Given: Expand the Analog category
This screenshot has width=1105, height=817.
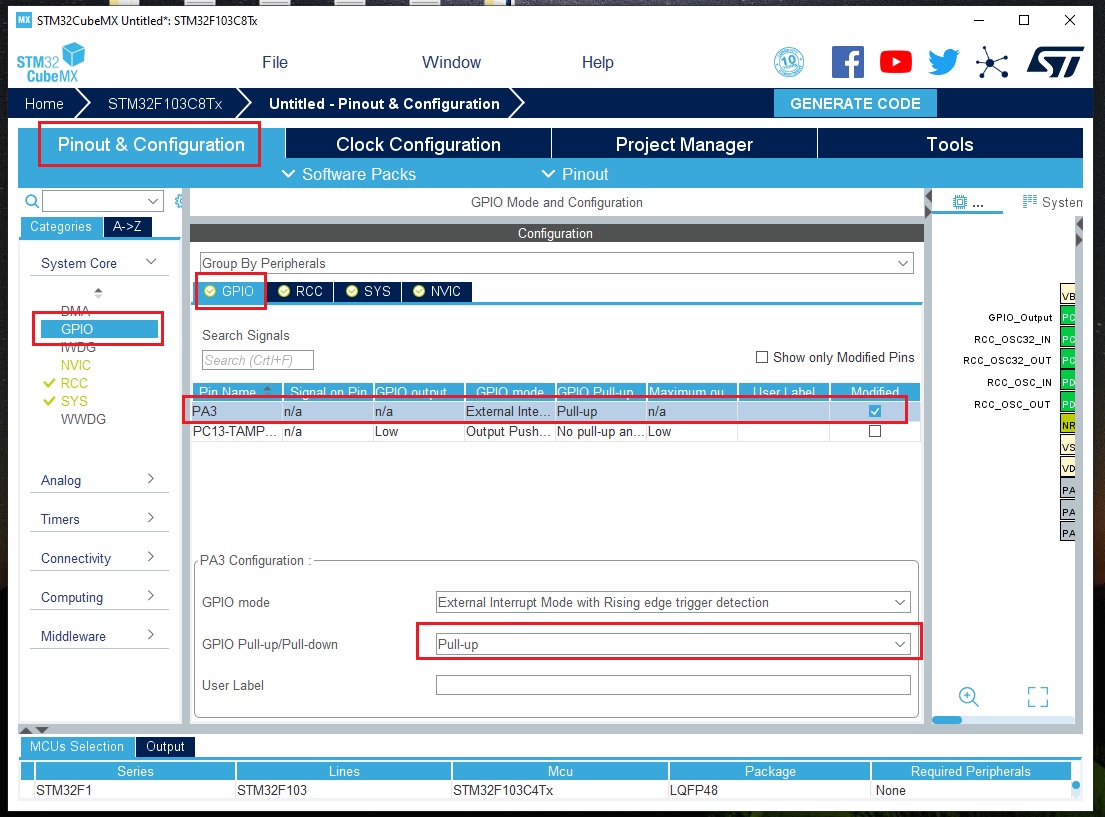Looking at the screenshot, I should point(151,479).
